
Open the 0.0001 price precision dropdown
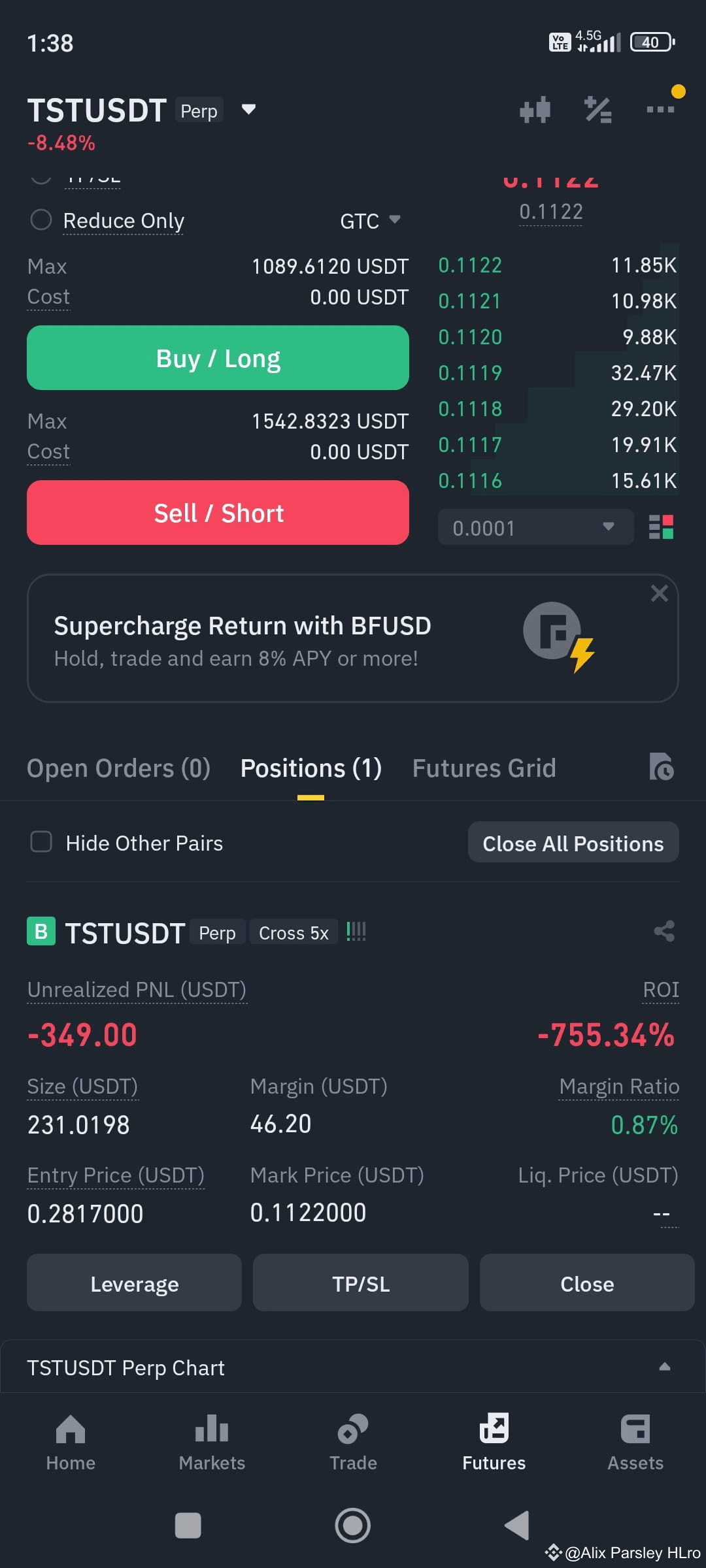coord(535,527)
